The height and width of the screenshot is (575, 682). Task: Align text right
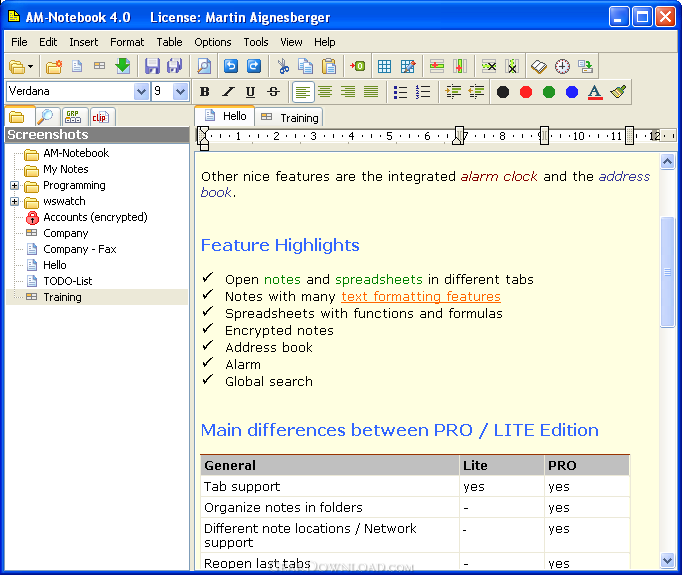point(348,92)
